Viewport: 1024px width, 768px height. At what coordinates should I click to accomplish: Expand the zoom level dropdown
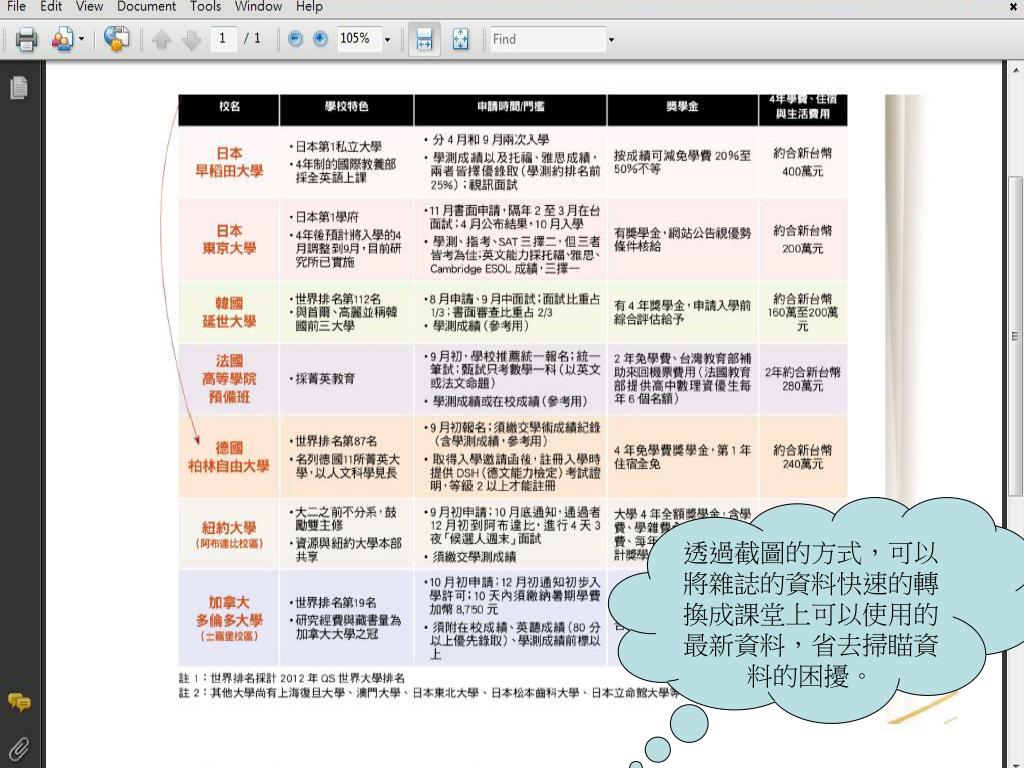(x=387, y=40)
